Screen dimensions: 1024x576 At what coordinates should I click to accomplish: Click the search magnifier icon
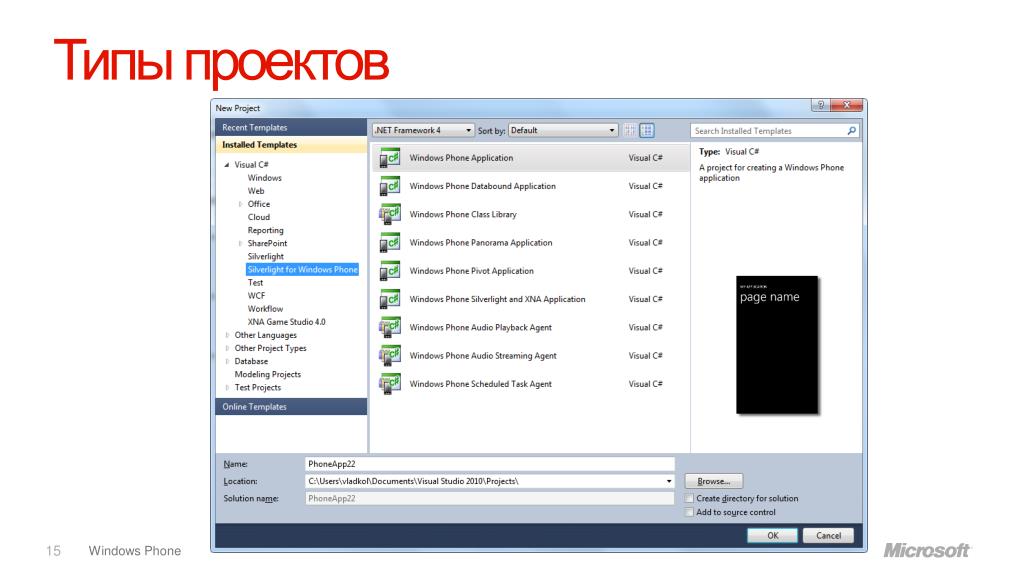click(x=852, y=131)
